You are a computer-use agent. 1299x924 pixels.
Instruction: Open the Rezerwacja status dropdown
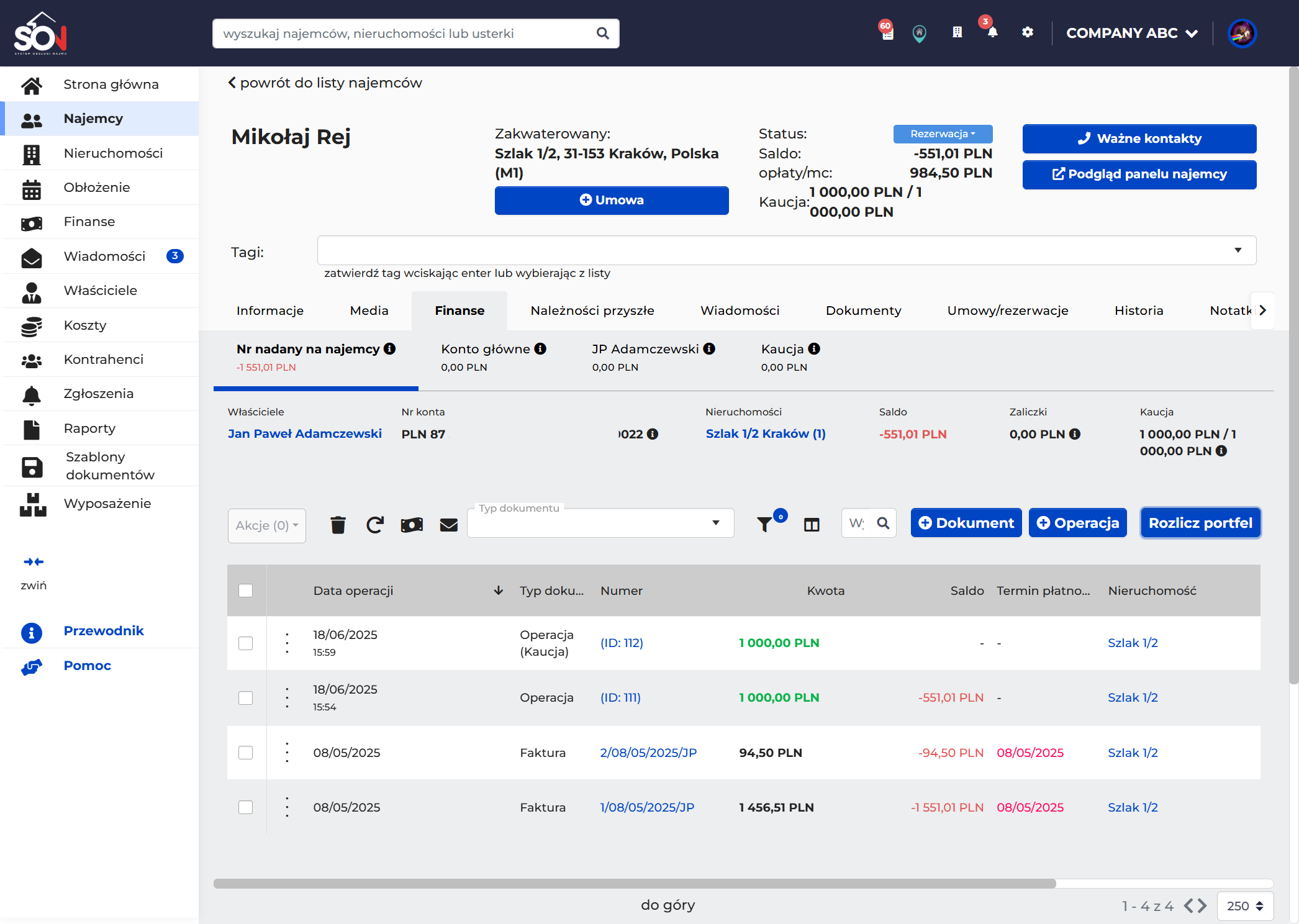(x=943, y=134)
